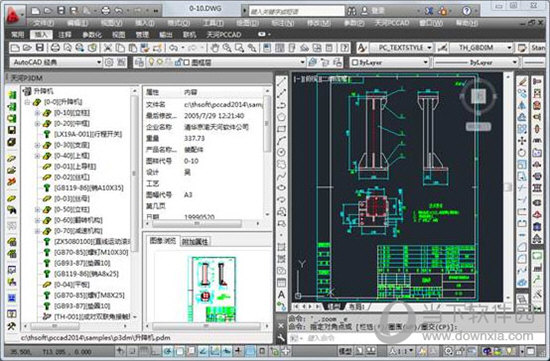Open the annotation scale 1:1 dropdown
Image resolution: width=550 pixels, height=361 pixels.
(411, 350)
